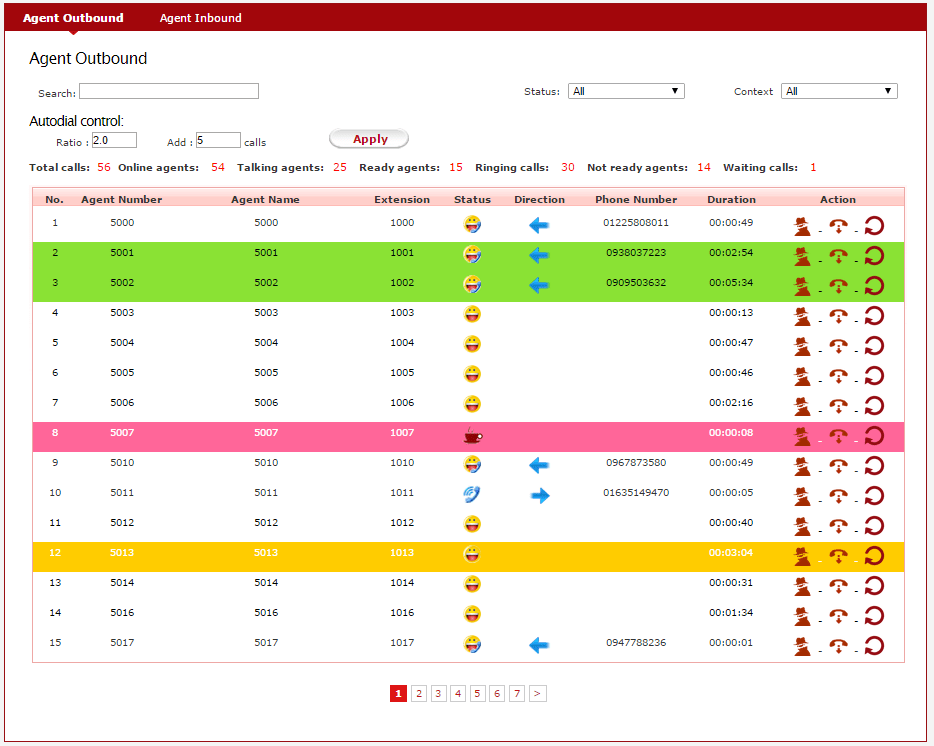
Task: Click current page 1 in pagination
Action: [x=398, y=694]
